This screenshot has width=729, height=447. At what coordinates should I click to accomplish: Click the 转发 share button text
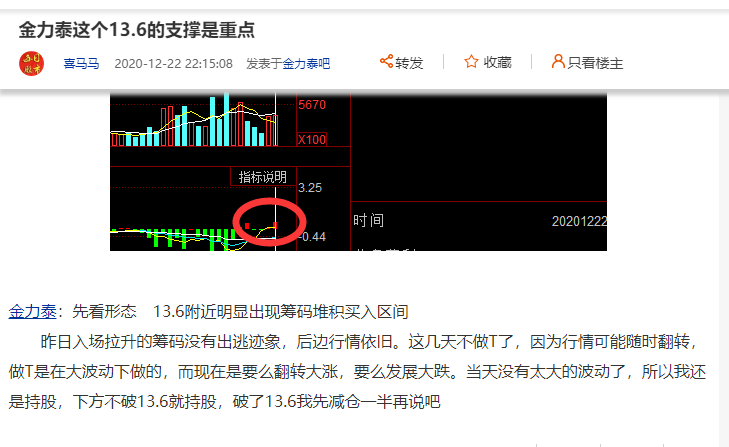(x=409, y=63)
